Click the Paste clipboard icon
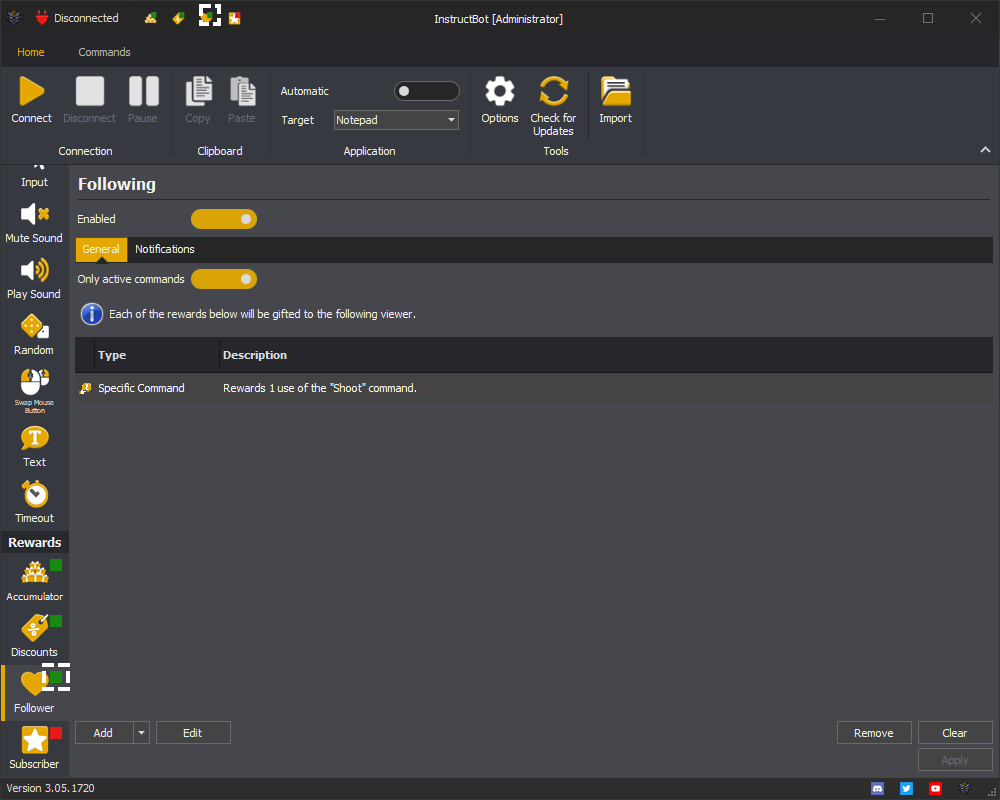Image resolution: width=1000 pixels, height=800 pixels. 242,91
